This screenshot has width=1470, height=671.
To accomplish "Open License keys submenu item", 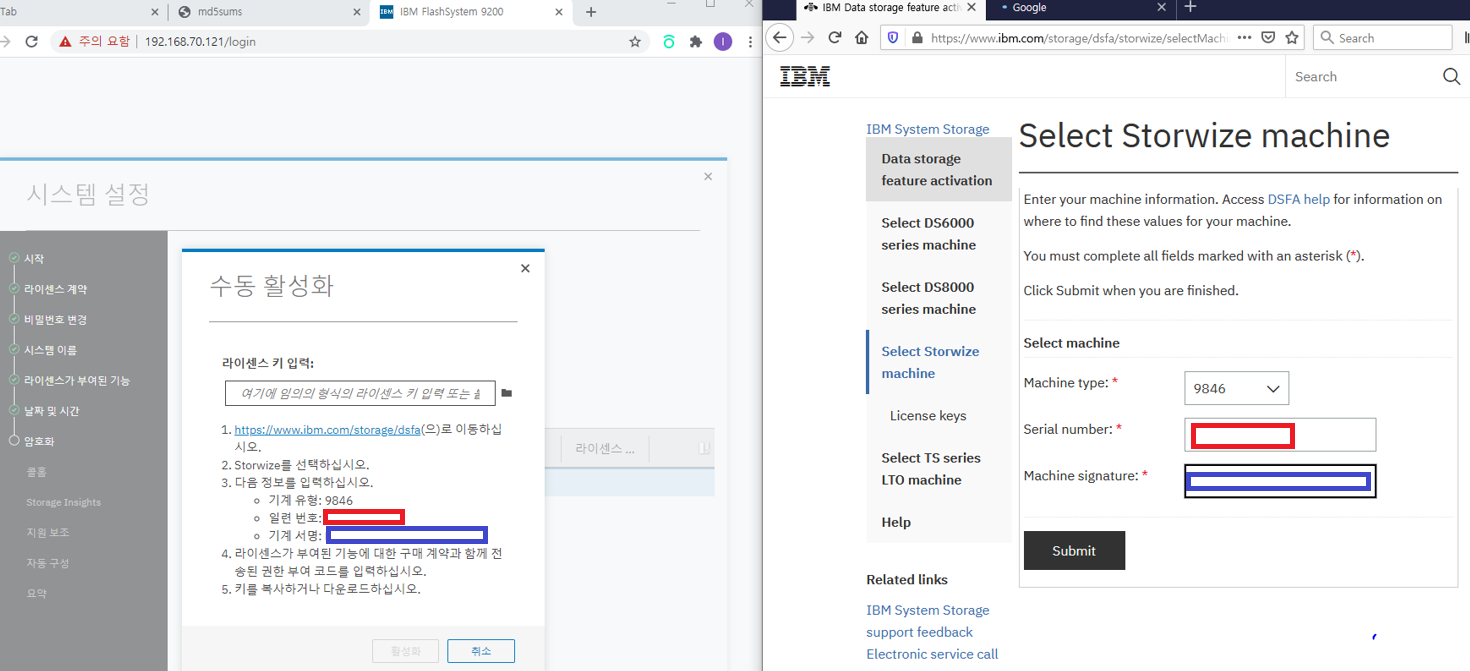I will click(928, 416).
